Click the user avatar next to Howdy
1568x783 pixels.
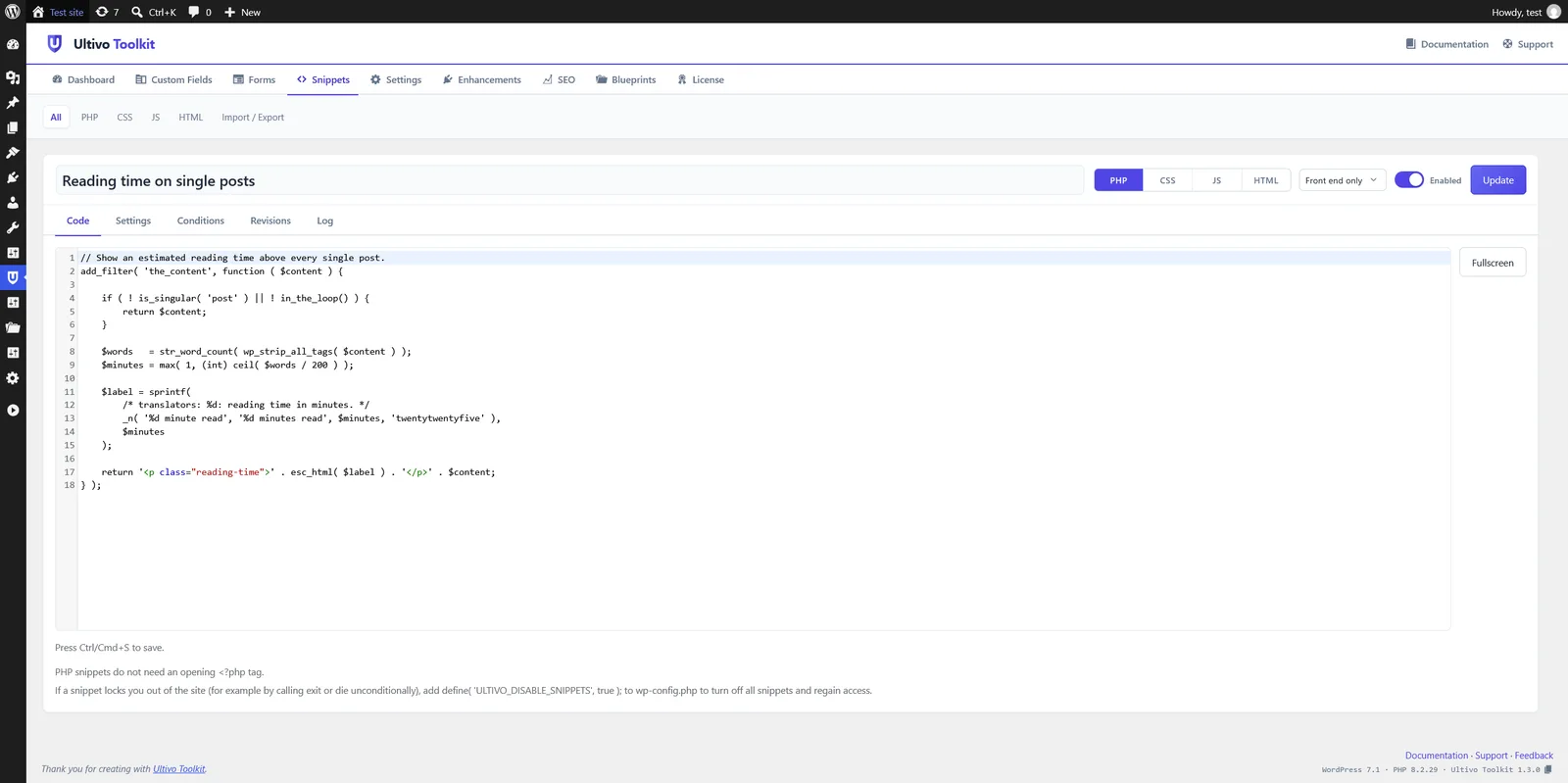[1553, 12]
